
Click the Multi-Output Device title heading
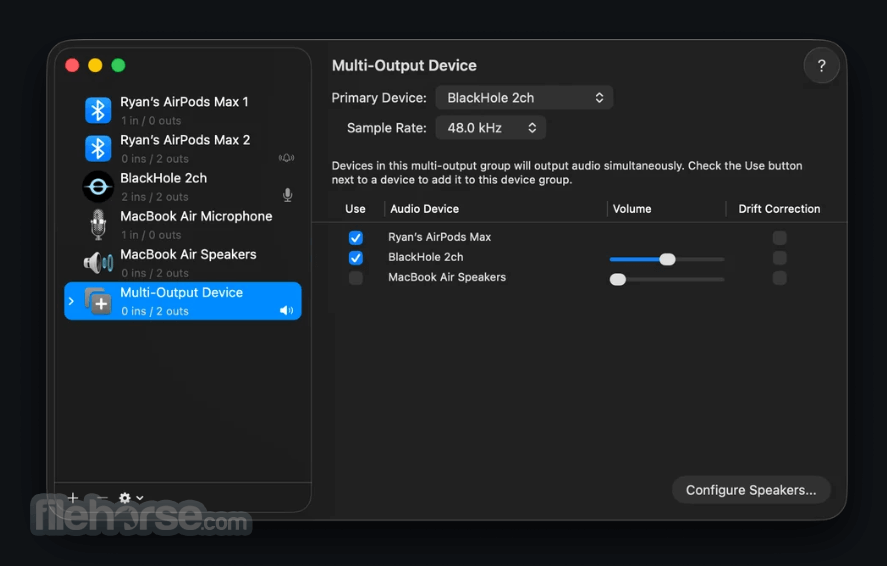click(404, 66)
